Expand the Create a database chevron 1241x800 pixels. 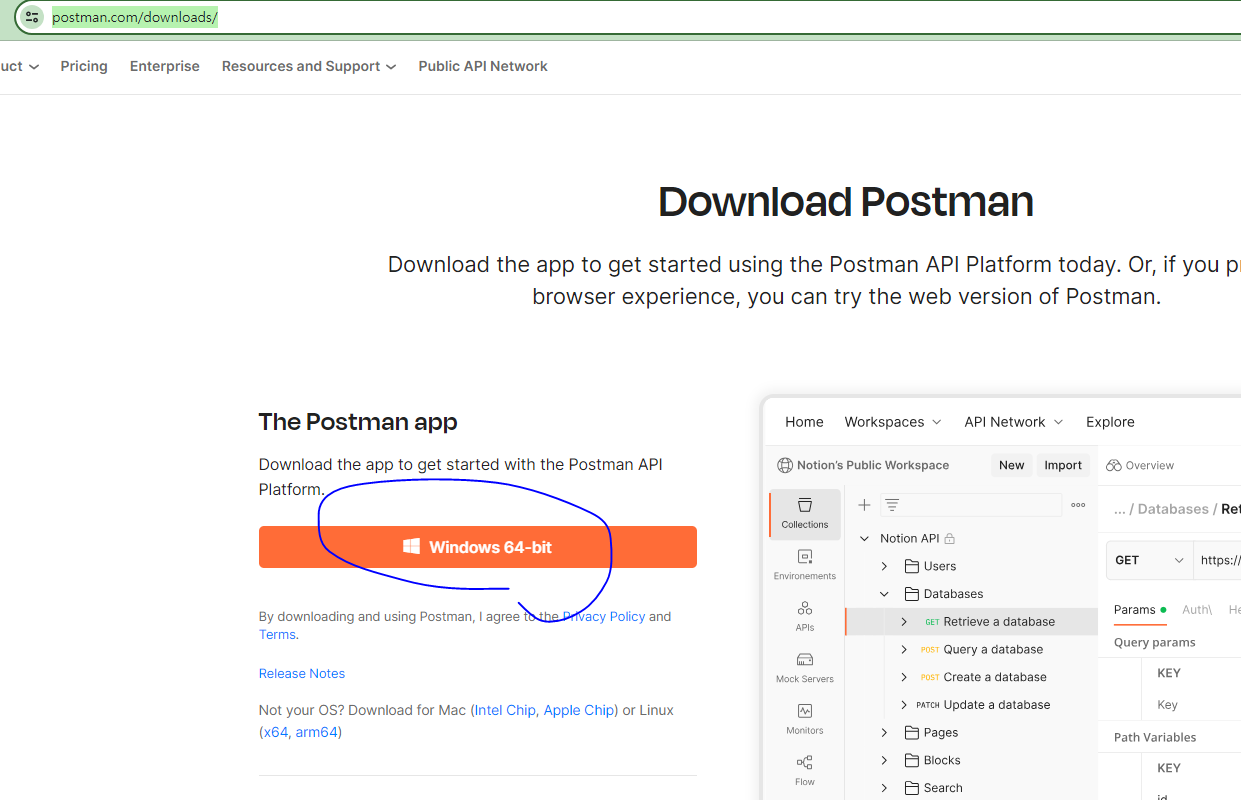pos(904,677)
